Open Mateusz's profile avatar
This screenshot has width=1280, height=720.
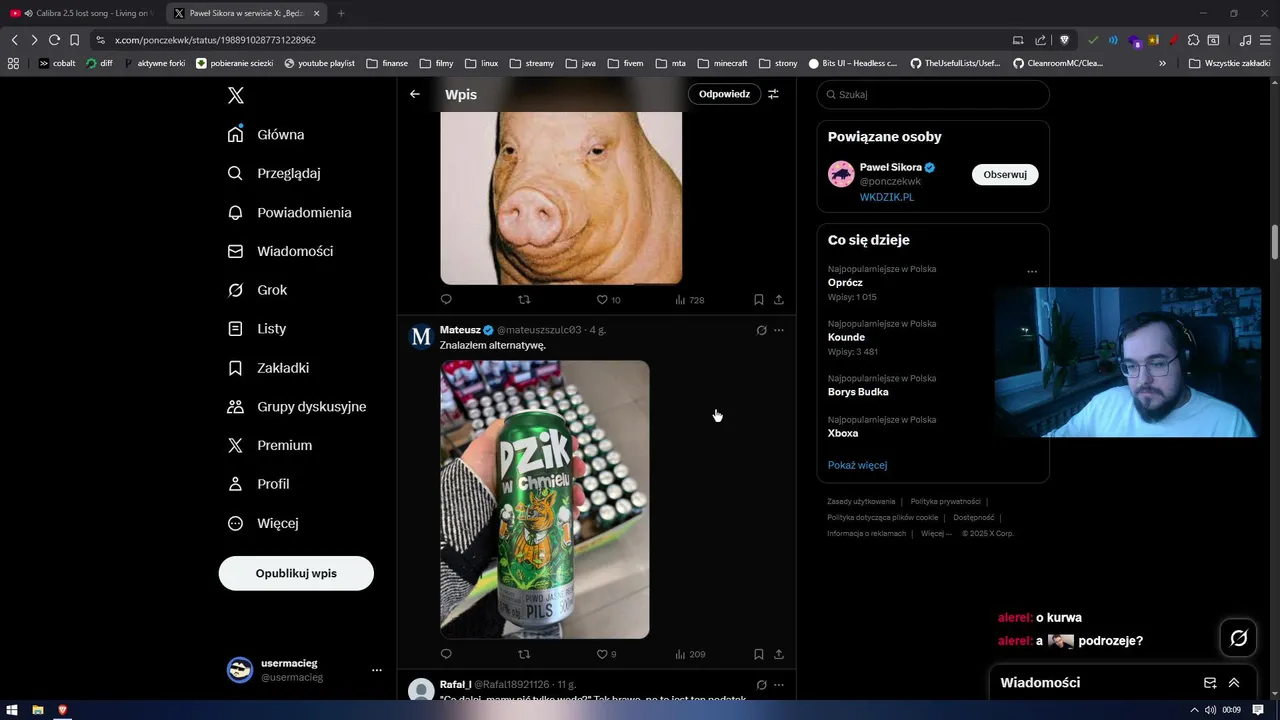422,337
